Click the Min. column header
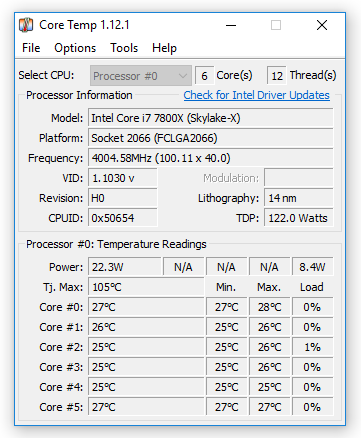Screen dimensions: 361x438 point(226,287)
